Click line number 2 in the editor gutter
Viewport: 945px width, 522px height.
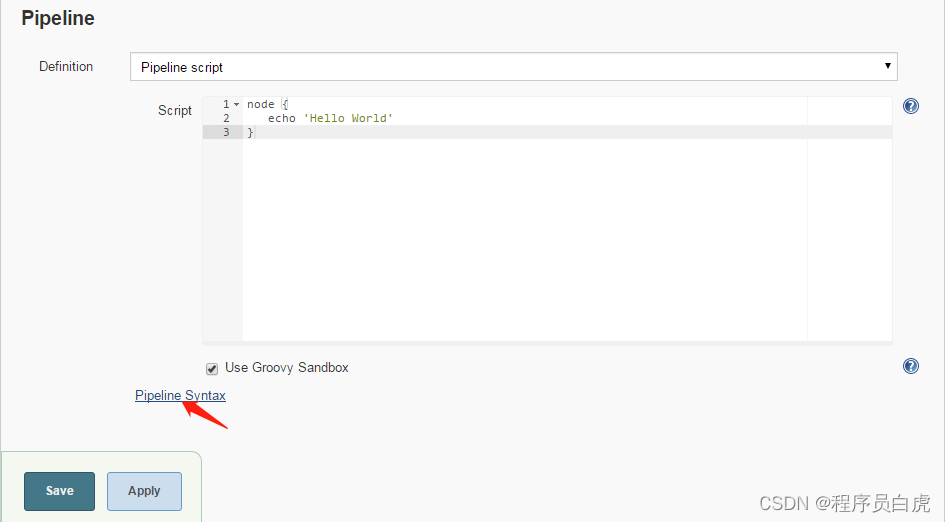(x=227, y=118)
